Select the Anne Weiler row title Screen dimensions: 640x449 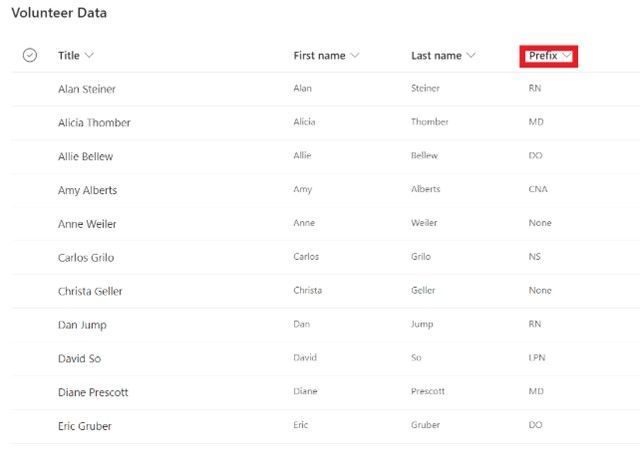(x=87, y=224)
